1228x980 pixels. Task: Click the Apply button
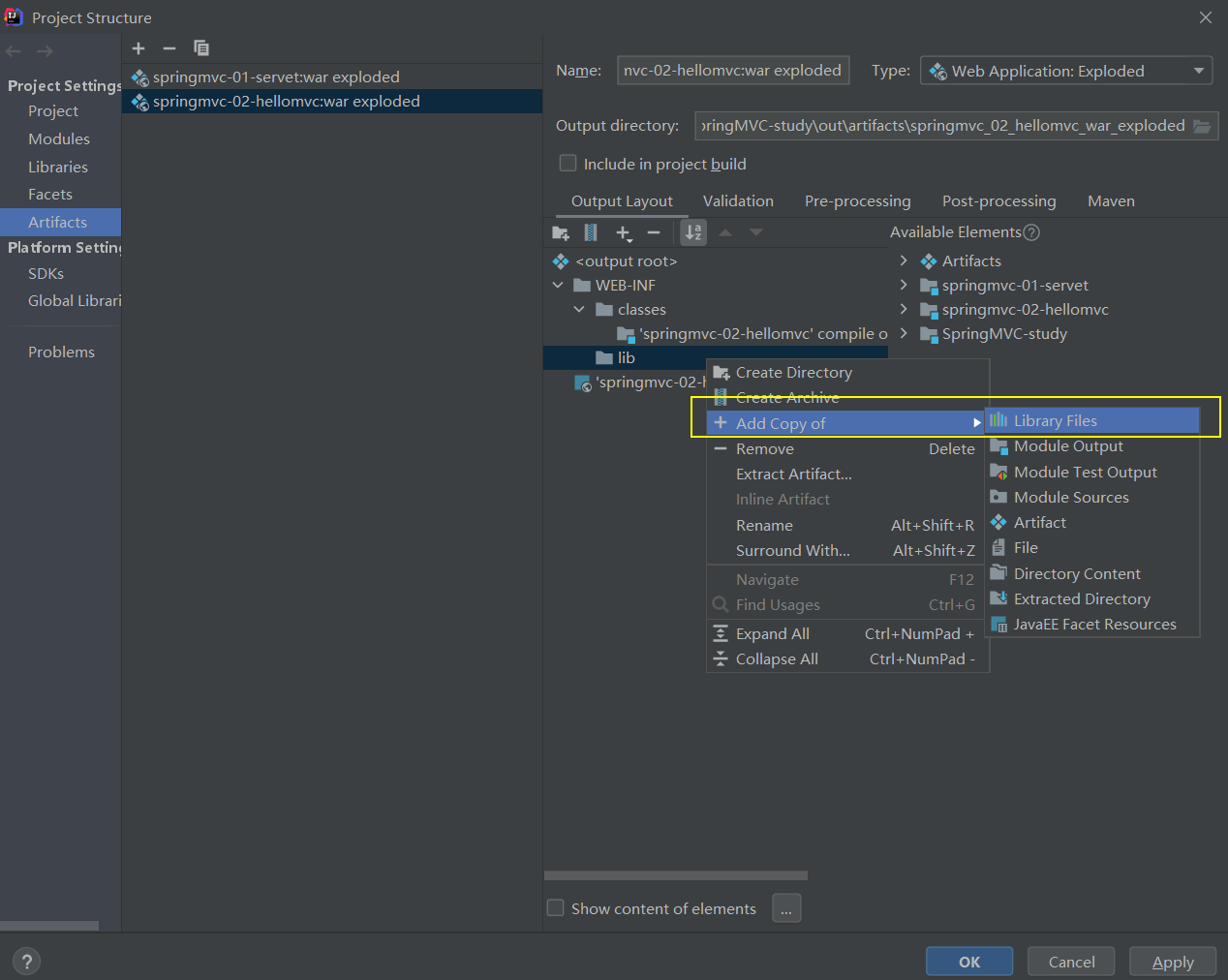pyautogui.click(x=1173, y=962)
